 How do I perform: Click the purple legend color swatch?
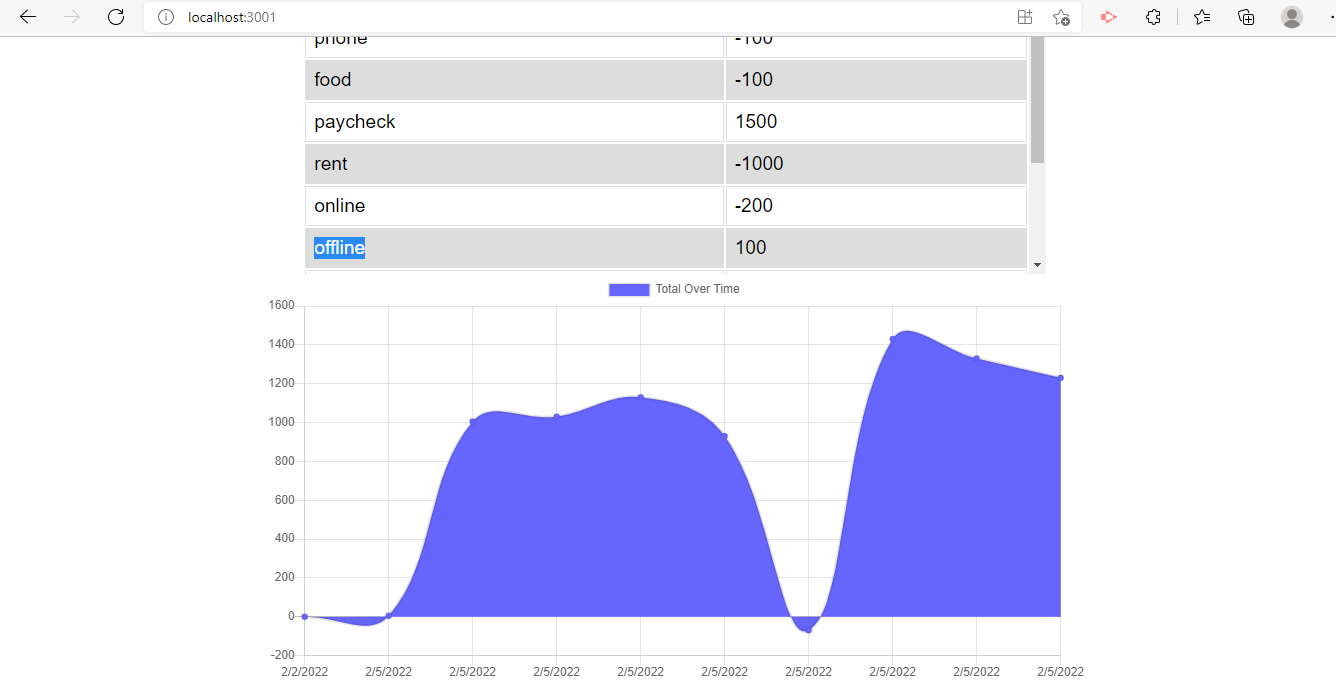(628, 289)
